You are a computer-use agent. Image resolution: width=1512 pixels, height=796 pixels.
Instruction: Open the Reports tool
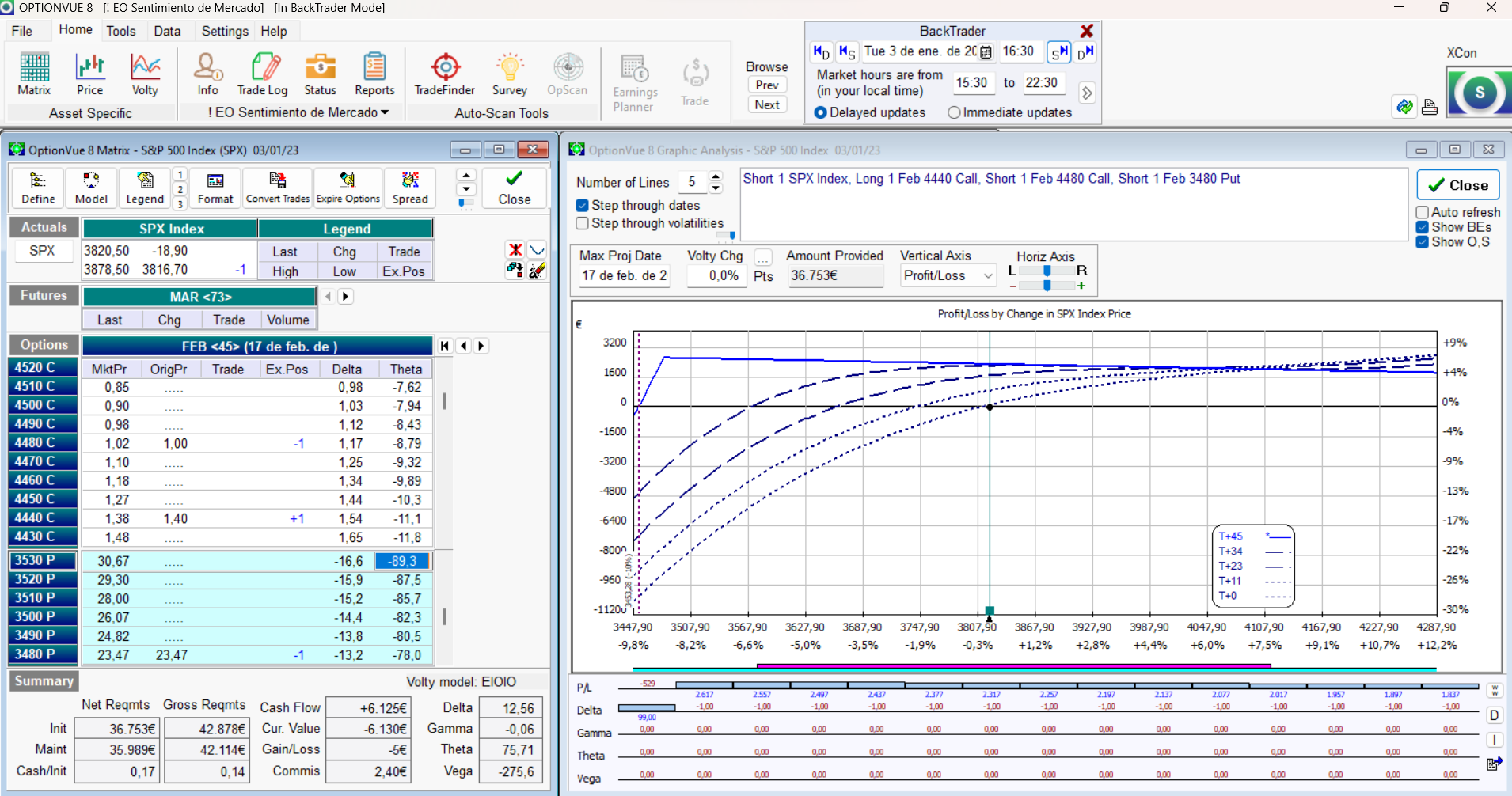374,74
